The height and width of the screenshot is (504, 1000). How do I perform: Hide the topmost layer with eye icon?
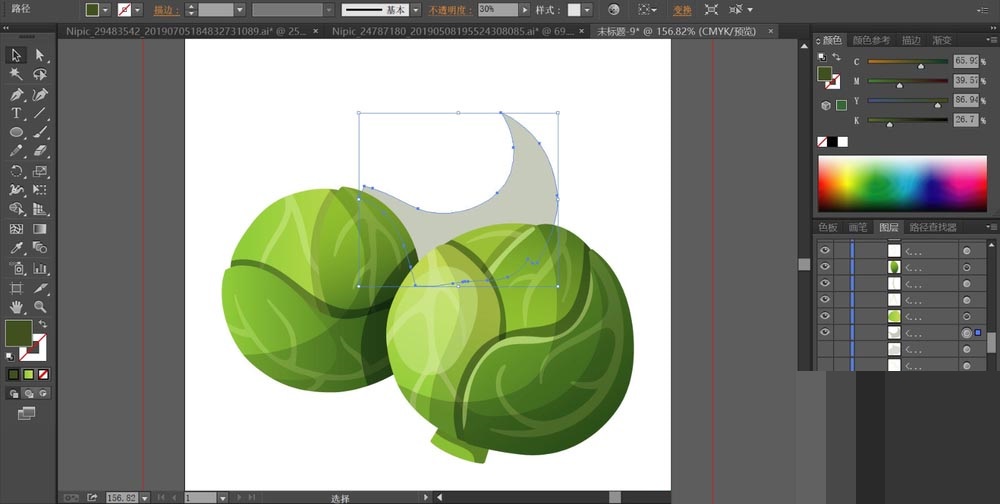tap(825, 250)
